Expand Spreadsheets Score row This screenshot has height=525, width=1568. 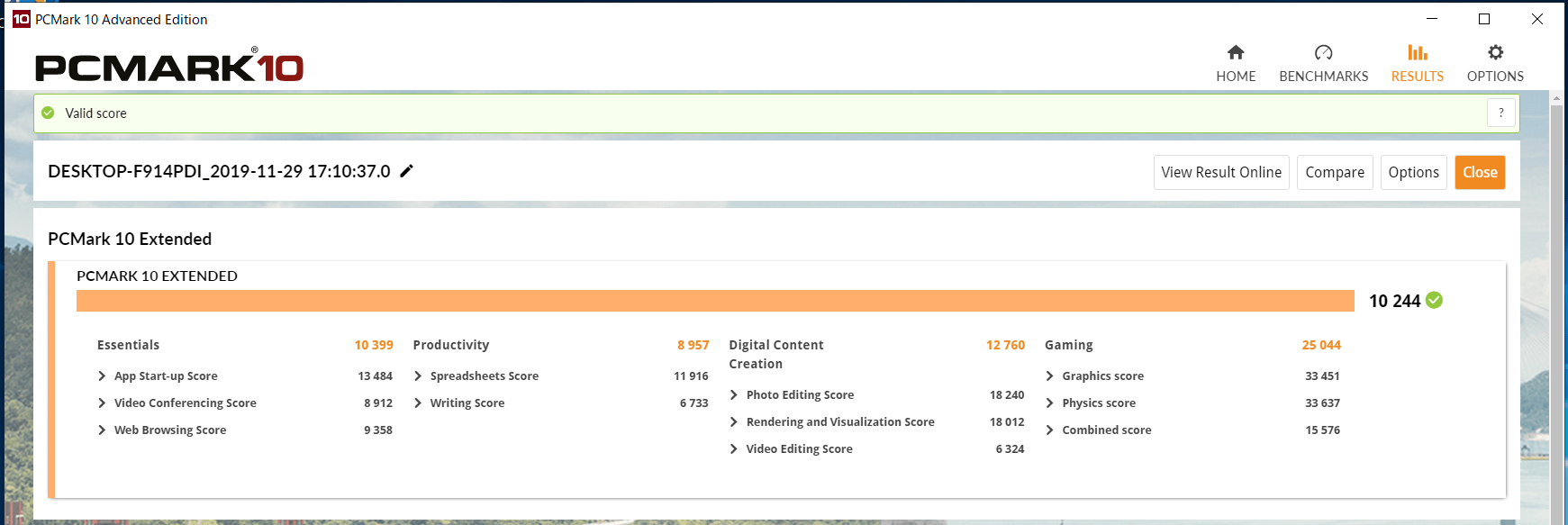418,376
